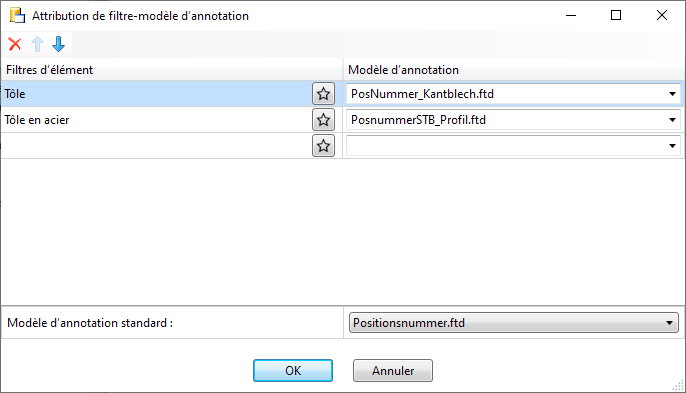The width and height of the screenshot is (686, 393).
Task: Click the star button for Tôle filter
Action: click(323, 94)
